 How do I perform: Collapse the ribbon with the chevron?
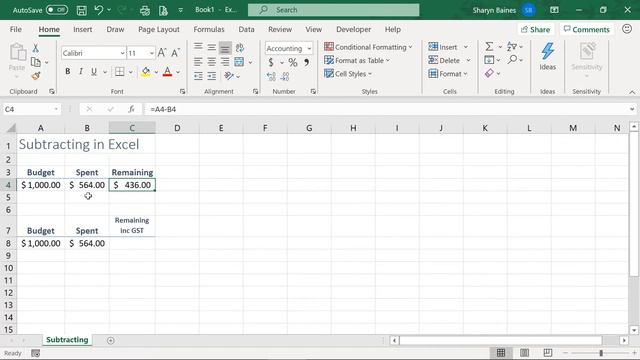pos(632,92)
